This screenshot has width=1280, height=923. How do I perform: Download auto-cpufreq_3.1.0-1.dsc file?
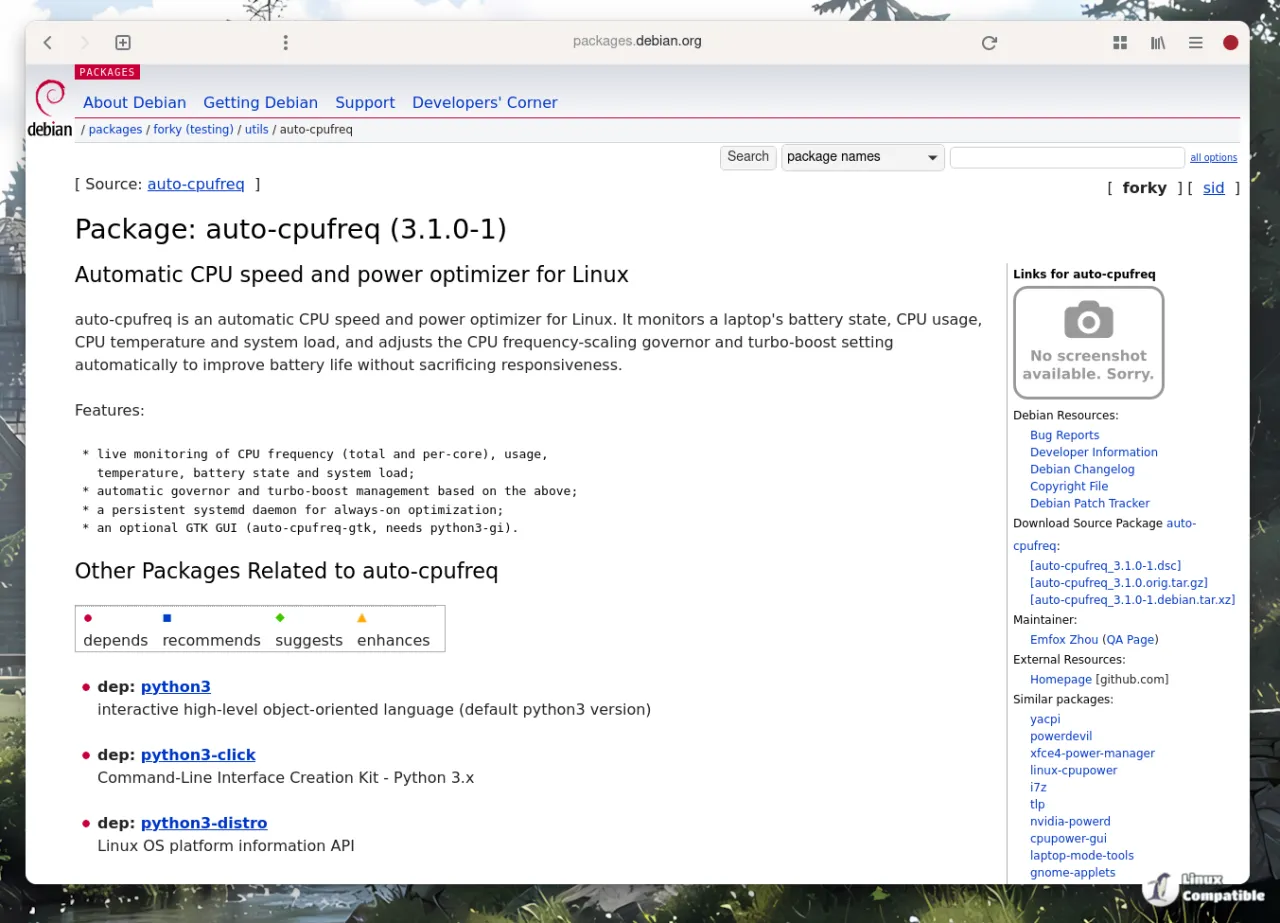pos(1105,566)
